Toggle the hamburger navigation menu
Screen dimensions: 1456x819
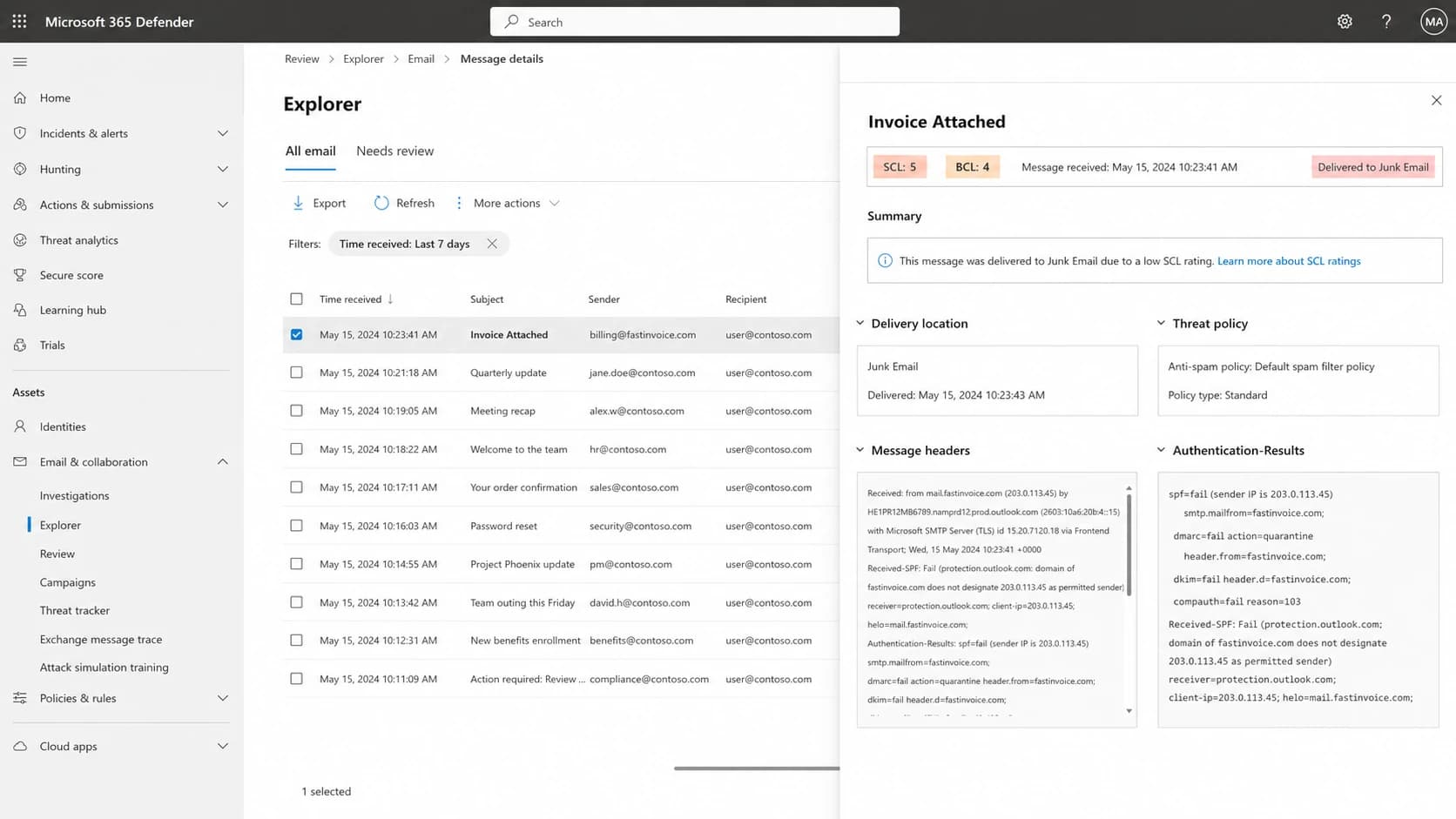pyautogui.click(x=20, y=62)
